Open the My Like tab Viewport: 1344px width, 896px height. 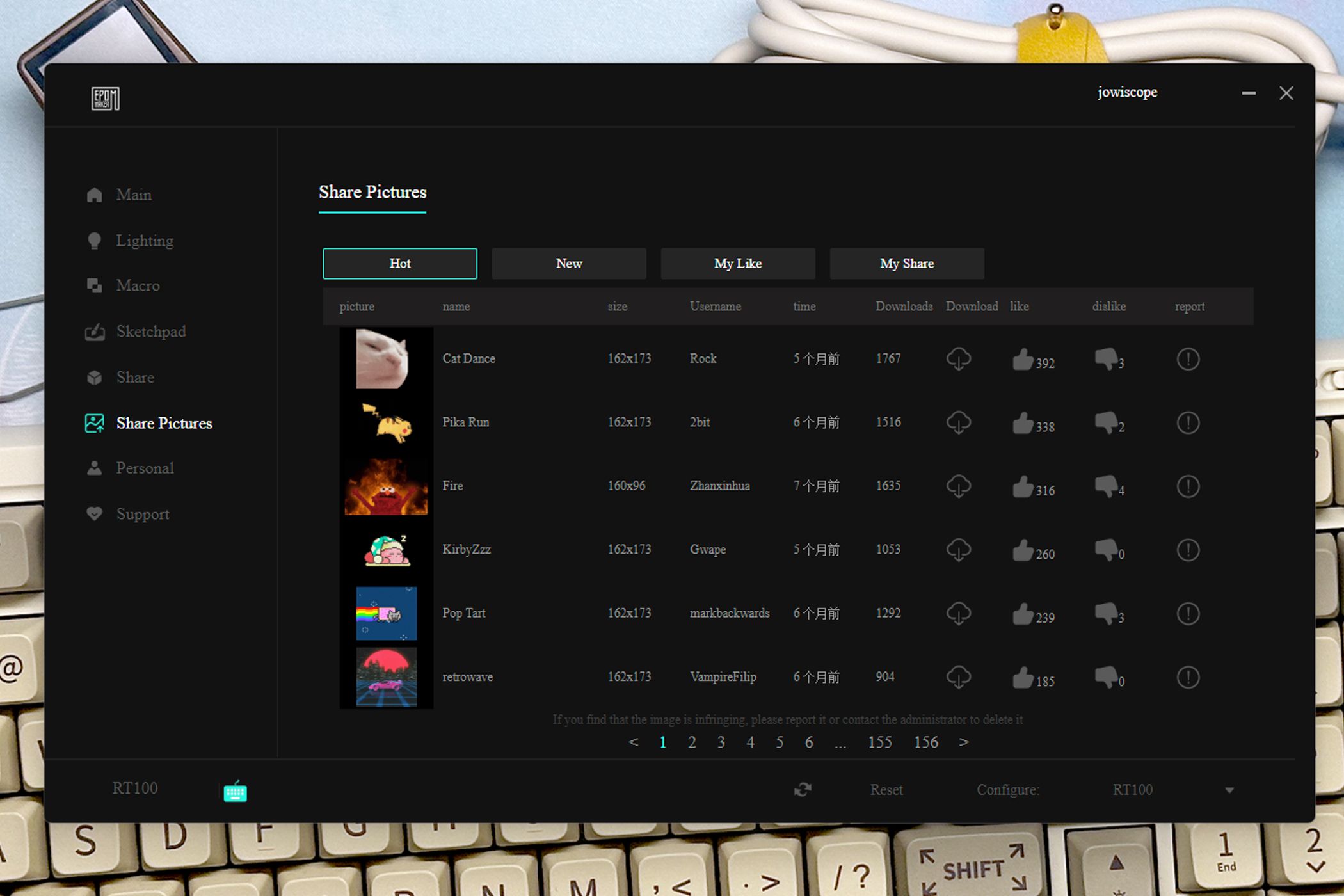click(737, 264)
